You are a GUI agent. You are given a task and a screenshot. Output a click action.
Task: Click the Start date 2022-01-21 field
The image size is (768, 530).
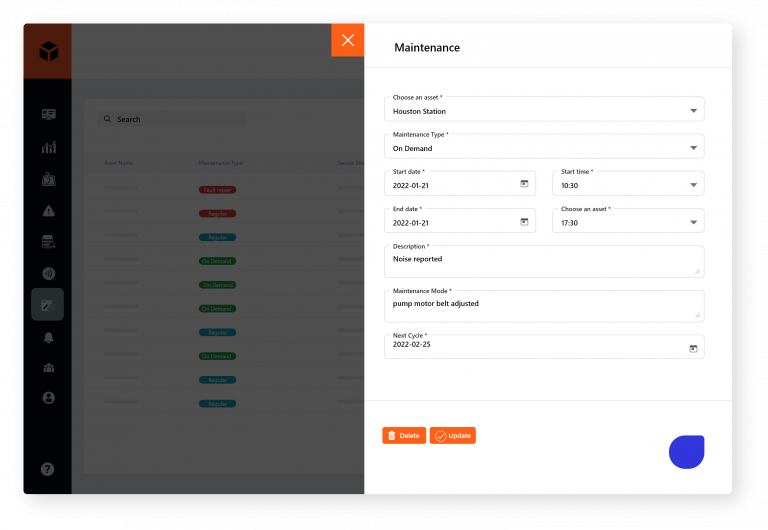[460, 184]
